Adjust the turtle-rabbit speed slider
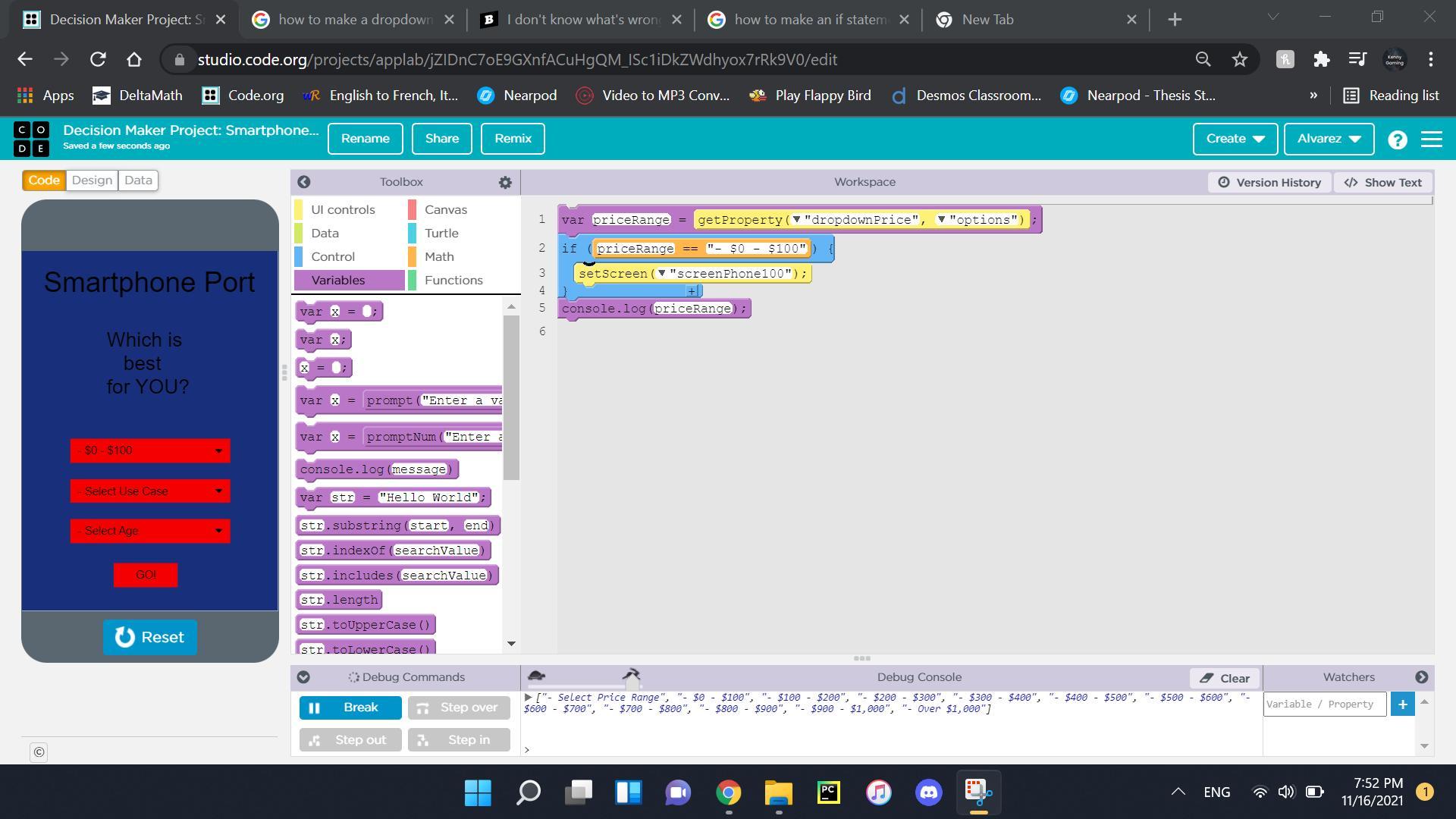This screenshot has width=1456, height=819. point(632,683)
